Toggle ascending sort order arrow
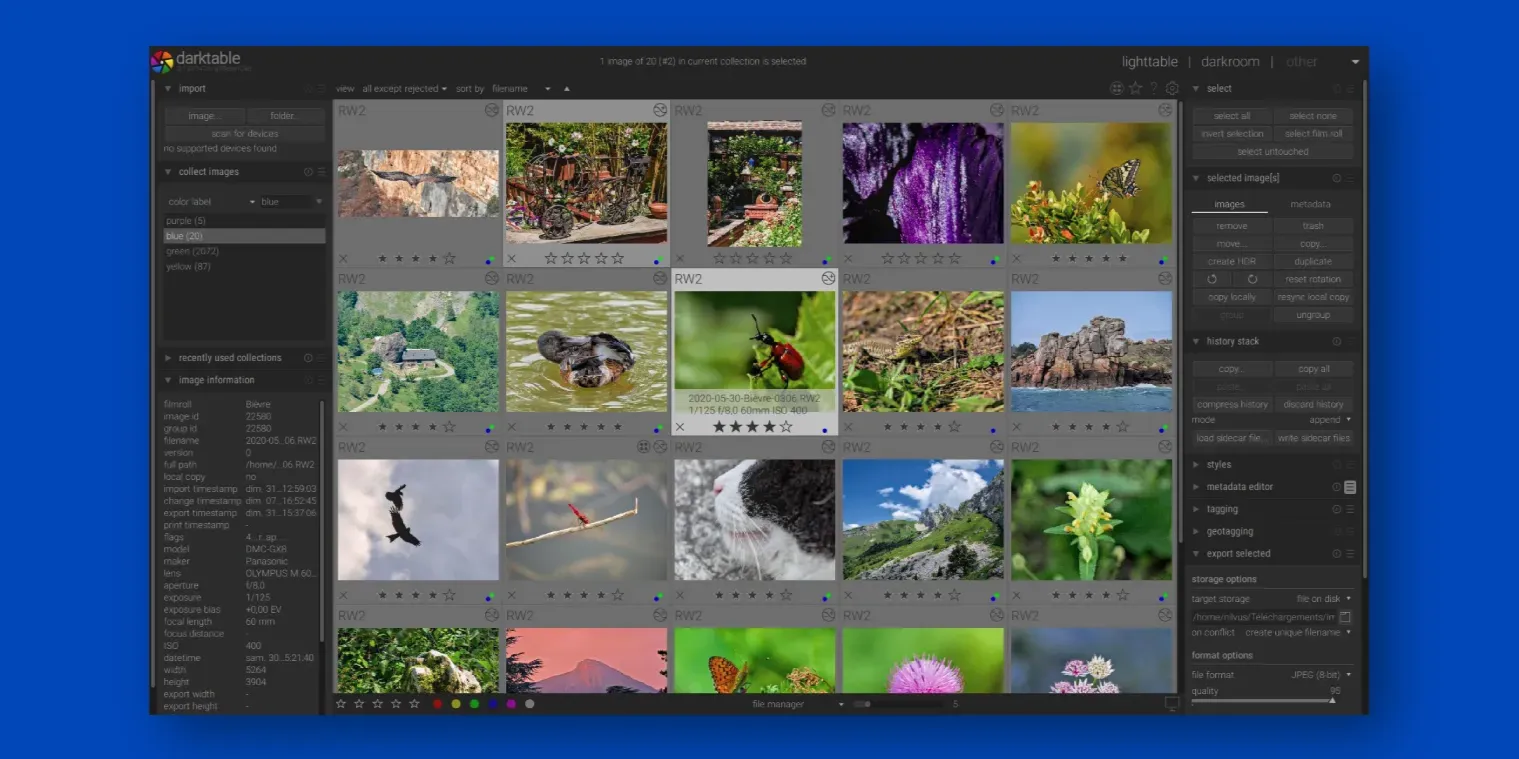The height and width of the screenshot is (759, 1519). tap(566, 89)
